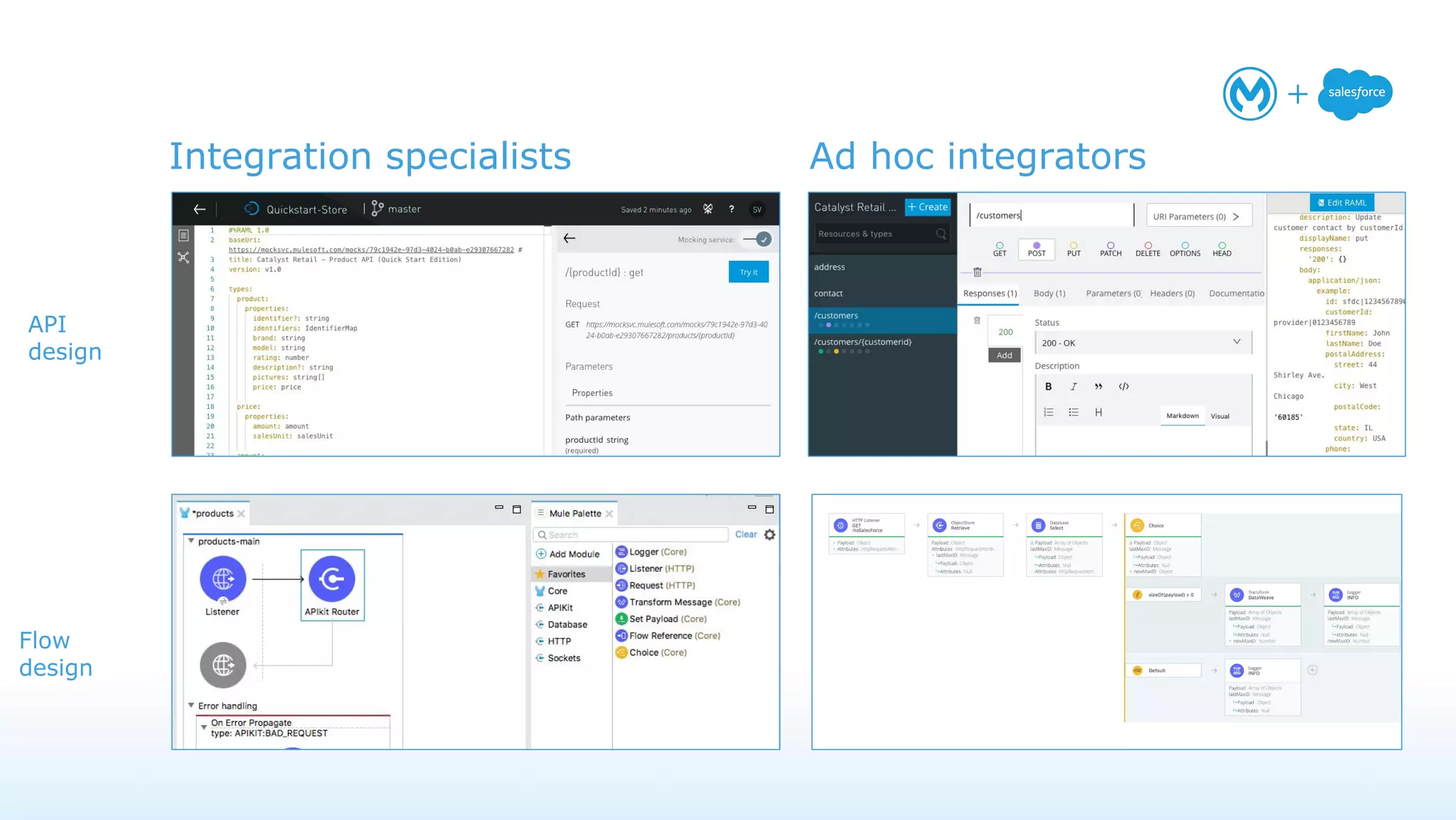Collapse the On Error Propagate block
Viewport: 1456px width, 820px height.
203,727
